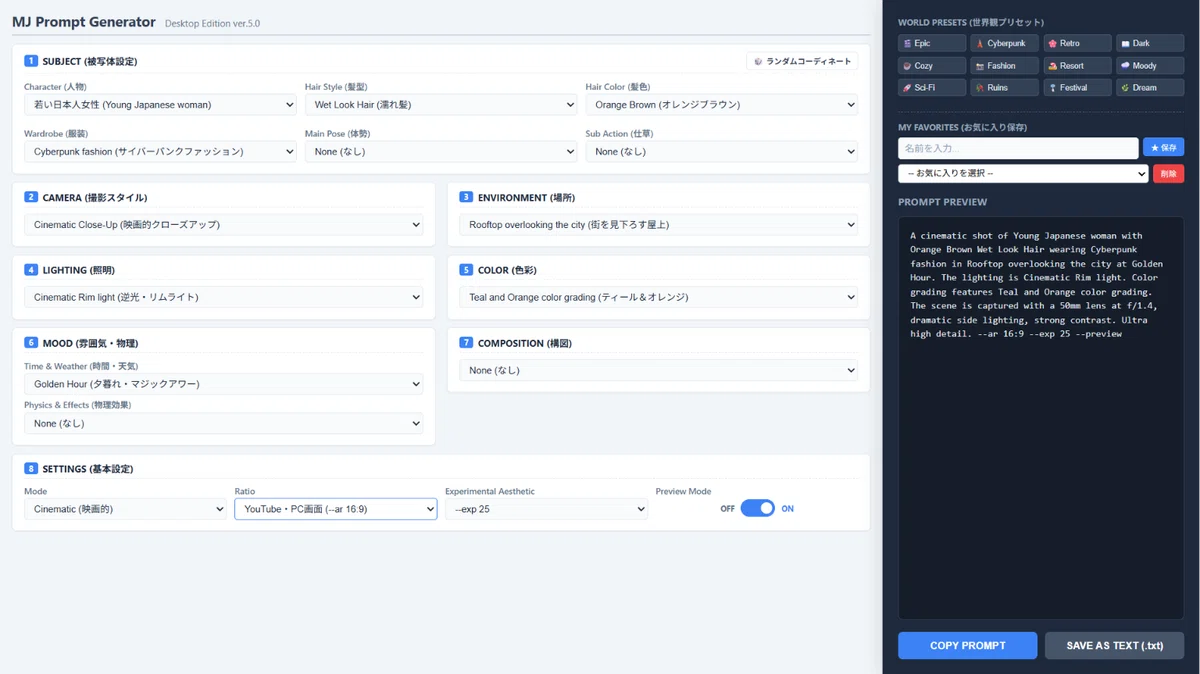Click the MJ Prompt Generator title
Image resolution: width=1200 pixels, height=674 pixels.
pyautogui.click(x=84, y=22)
